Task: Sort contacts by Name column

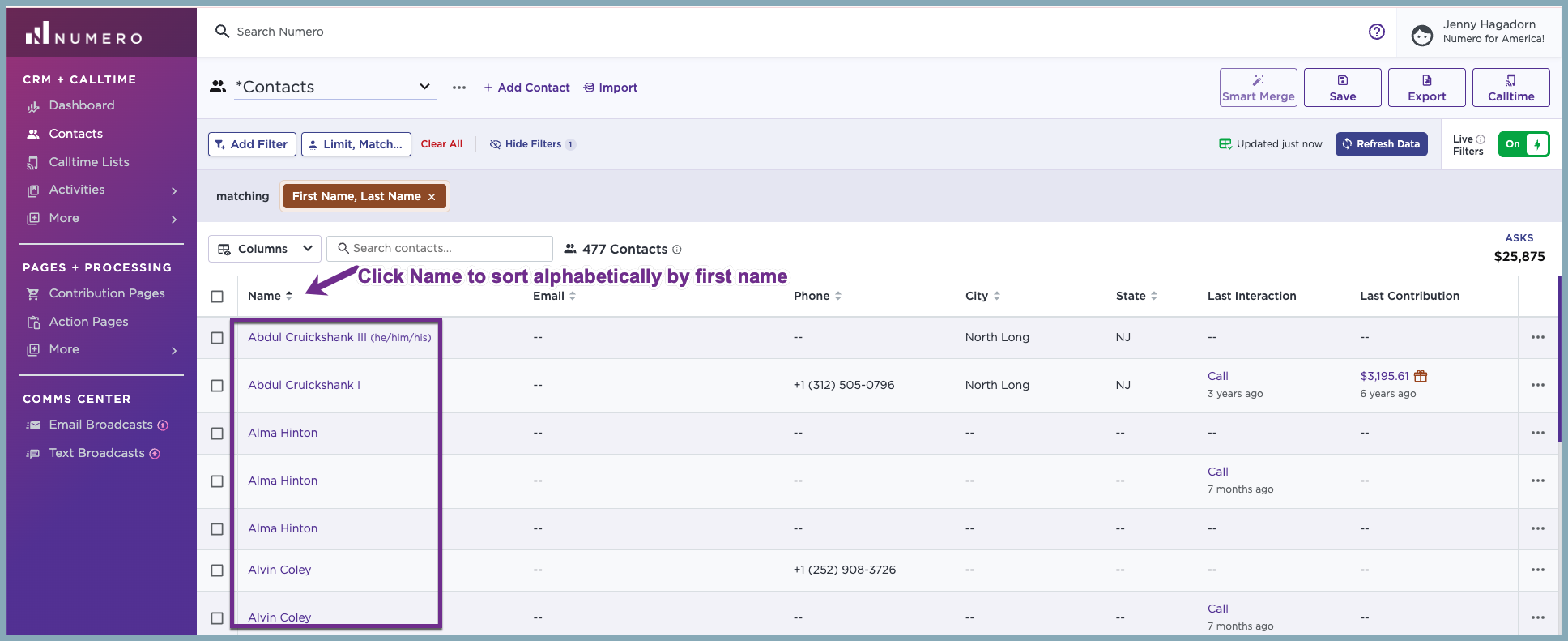Action: [x=270, y=296]
